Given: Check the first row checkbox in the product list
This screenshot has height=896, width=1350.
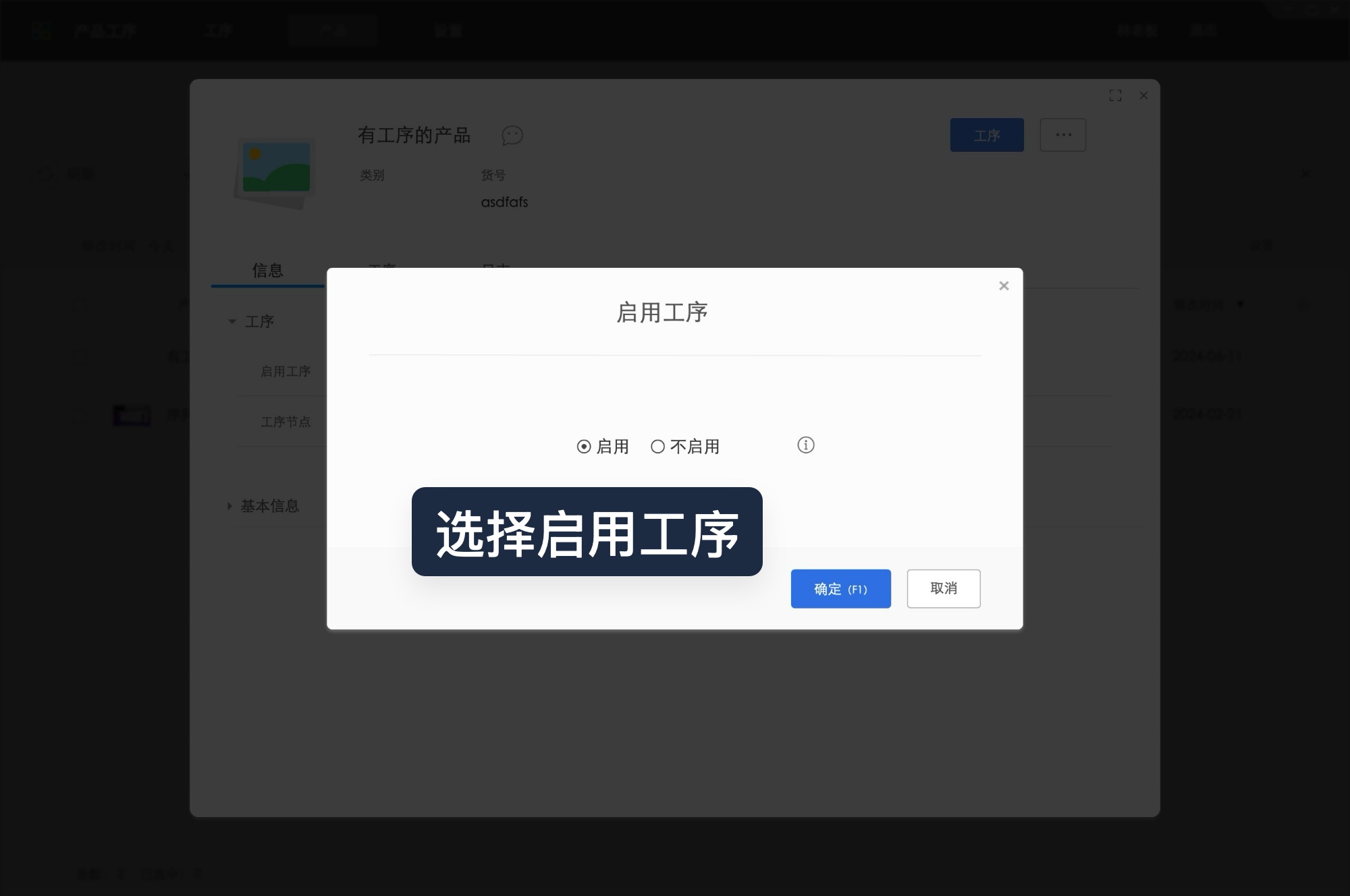Looking at the screenshot, I should 78,356.
